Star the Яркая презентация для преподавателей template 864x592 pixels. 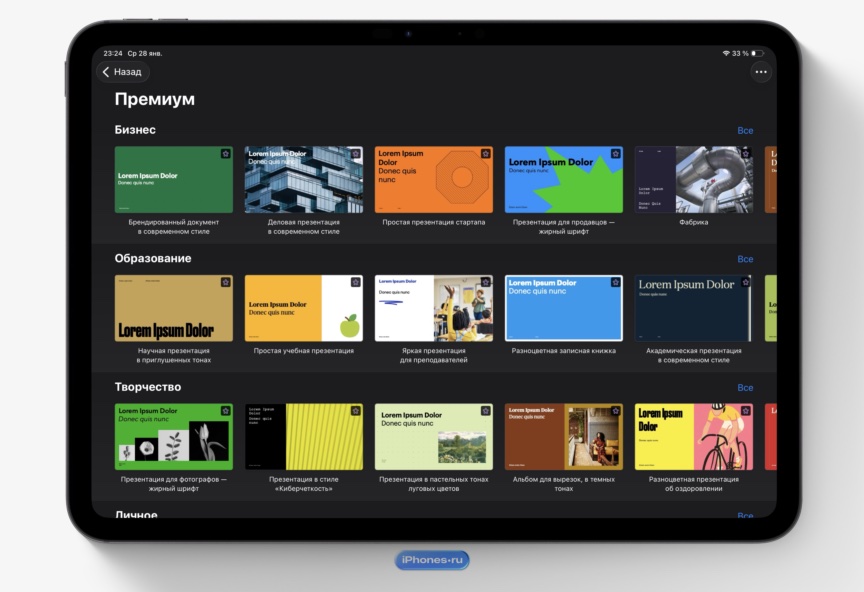point(485,282)
